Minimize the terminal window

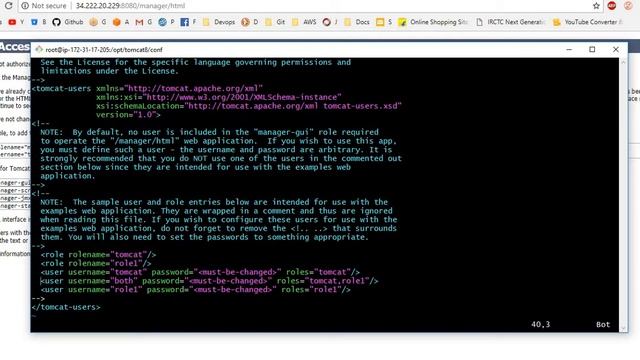coord(569,49)
